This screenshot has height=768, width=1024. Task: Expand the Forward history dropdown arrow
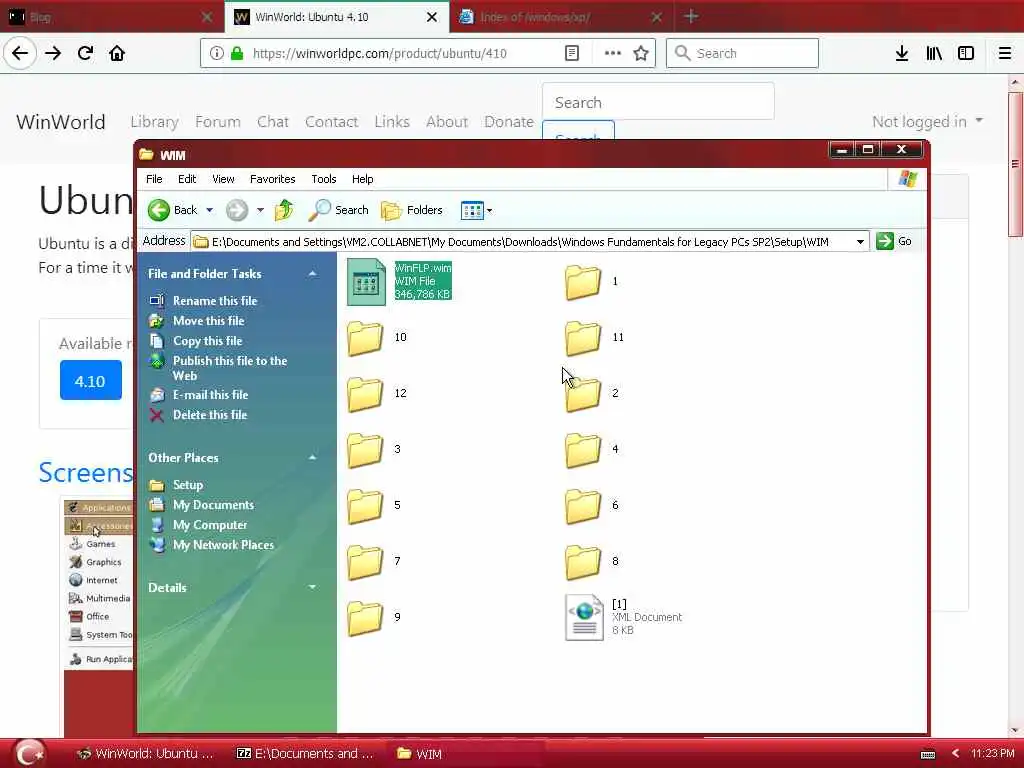tap(260, 210)
